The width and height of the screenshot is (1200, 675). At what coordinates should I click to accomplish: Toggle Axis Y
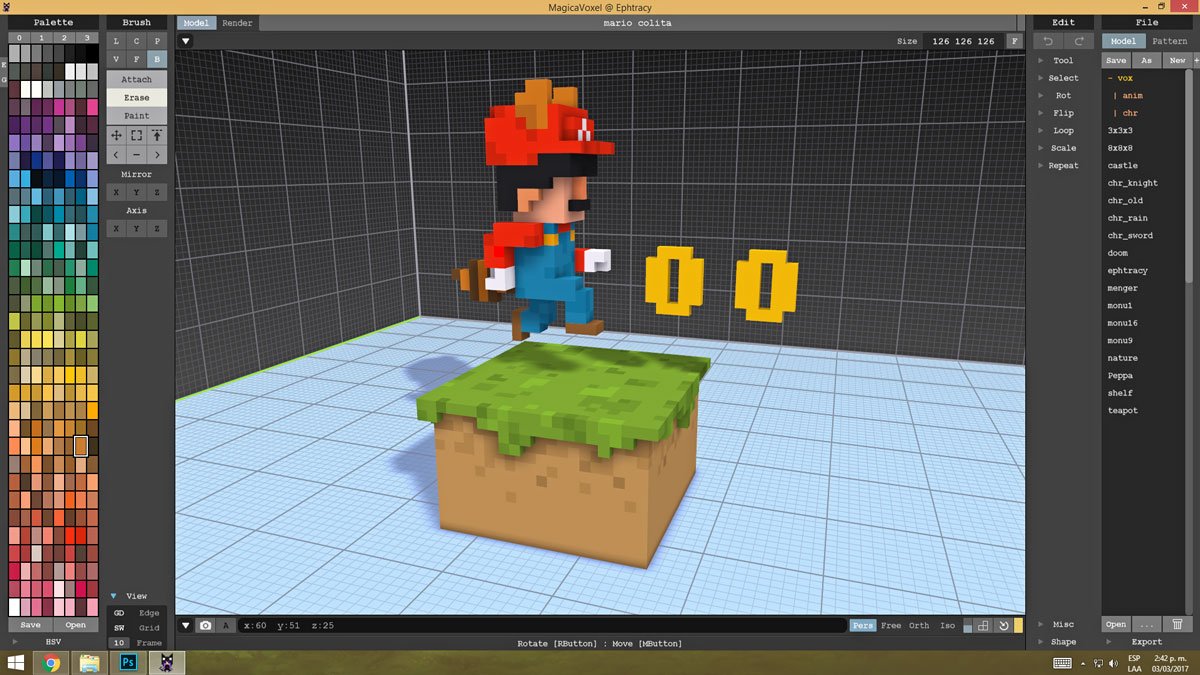(x=137, y=229)
